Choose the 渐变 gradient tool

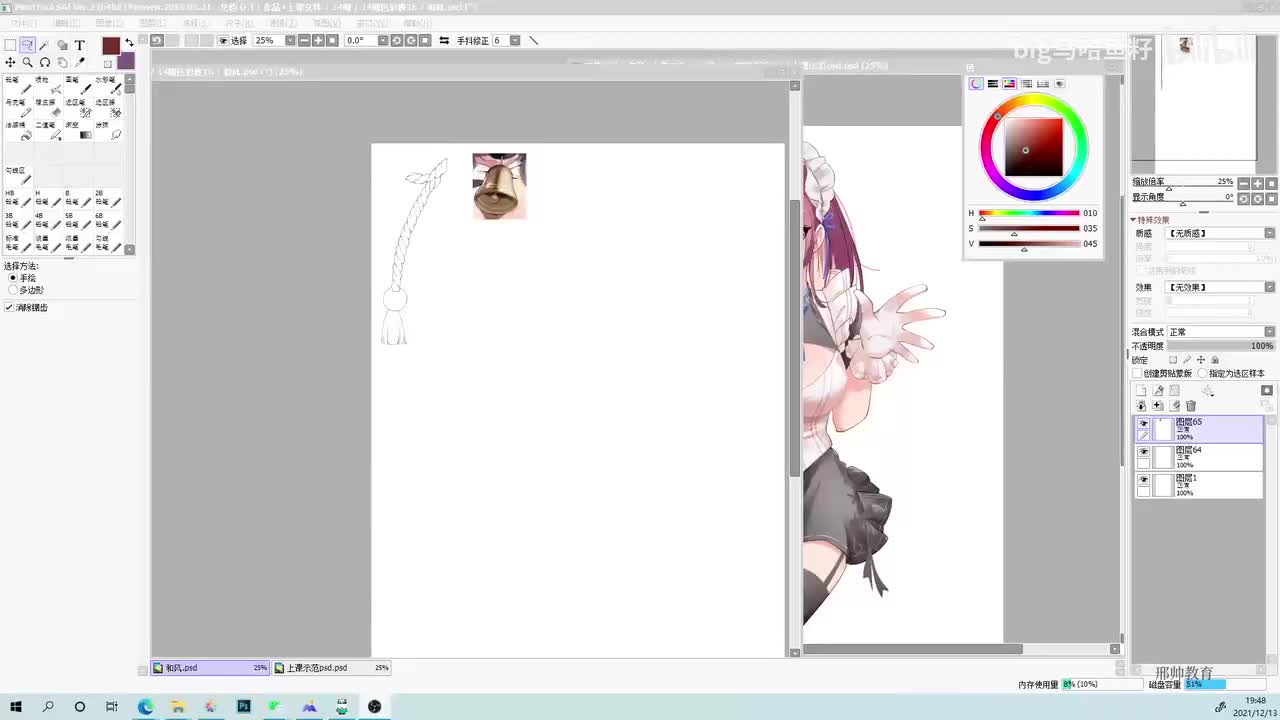[78, 130]
